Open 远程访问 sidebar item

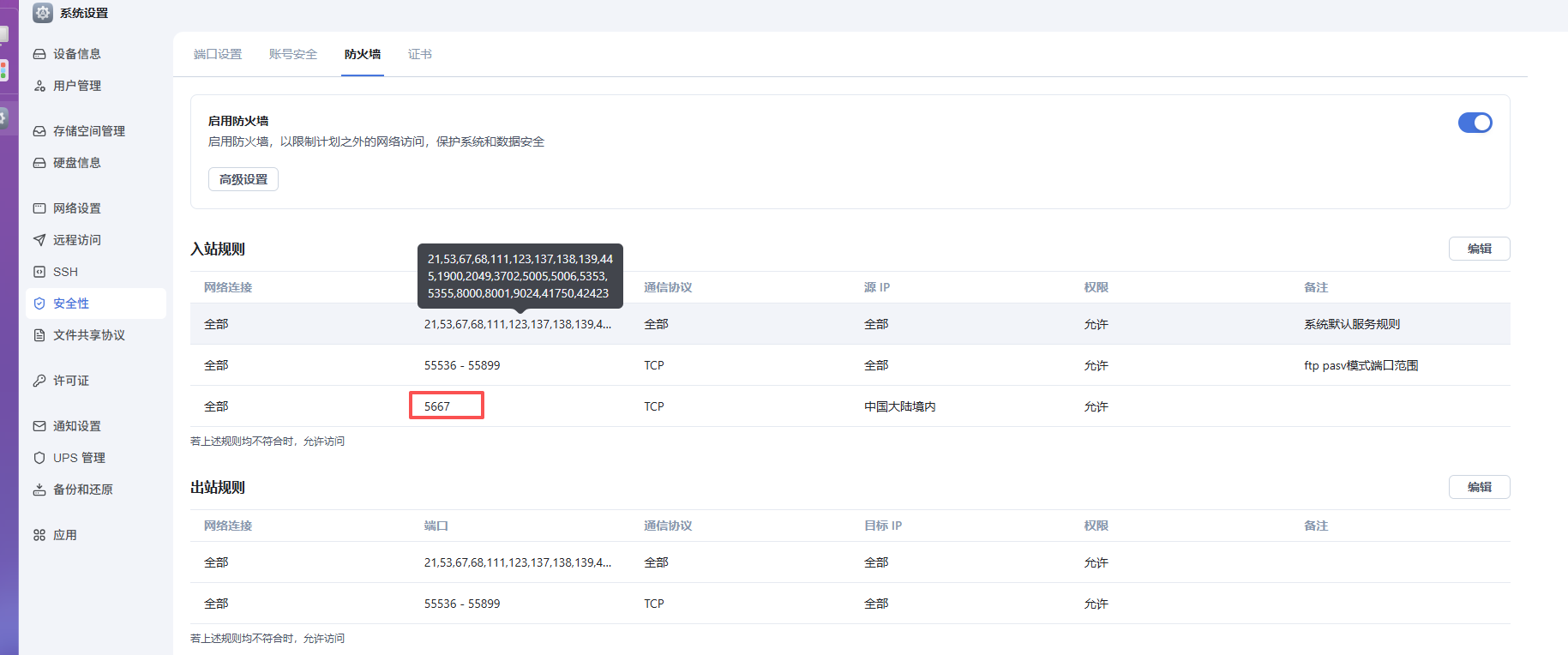pos(95,240)
